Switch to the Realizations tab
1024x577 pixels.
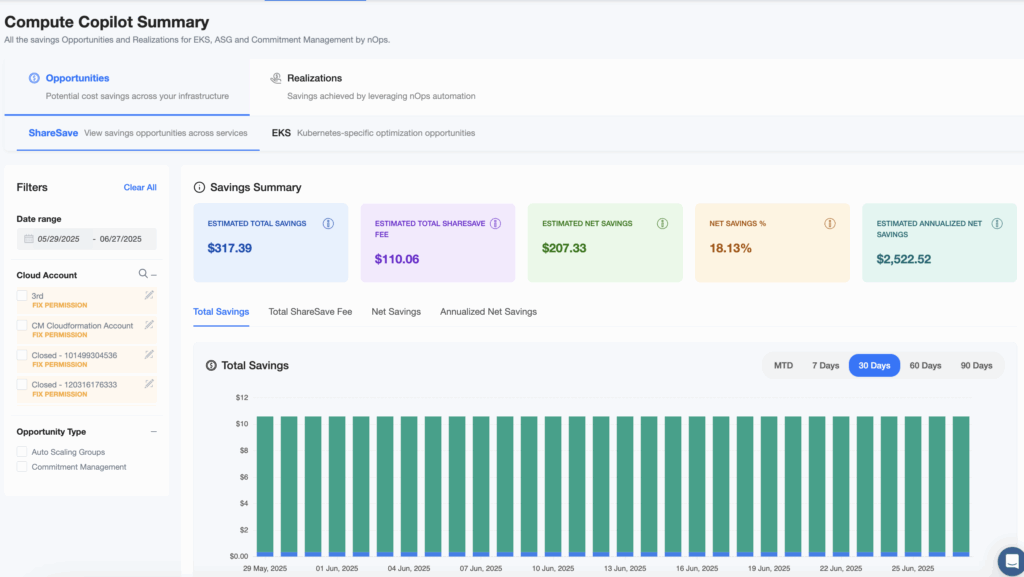click(x=373, y=87)
